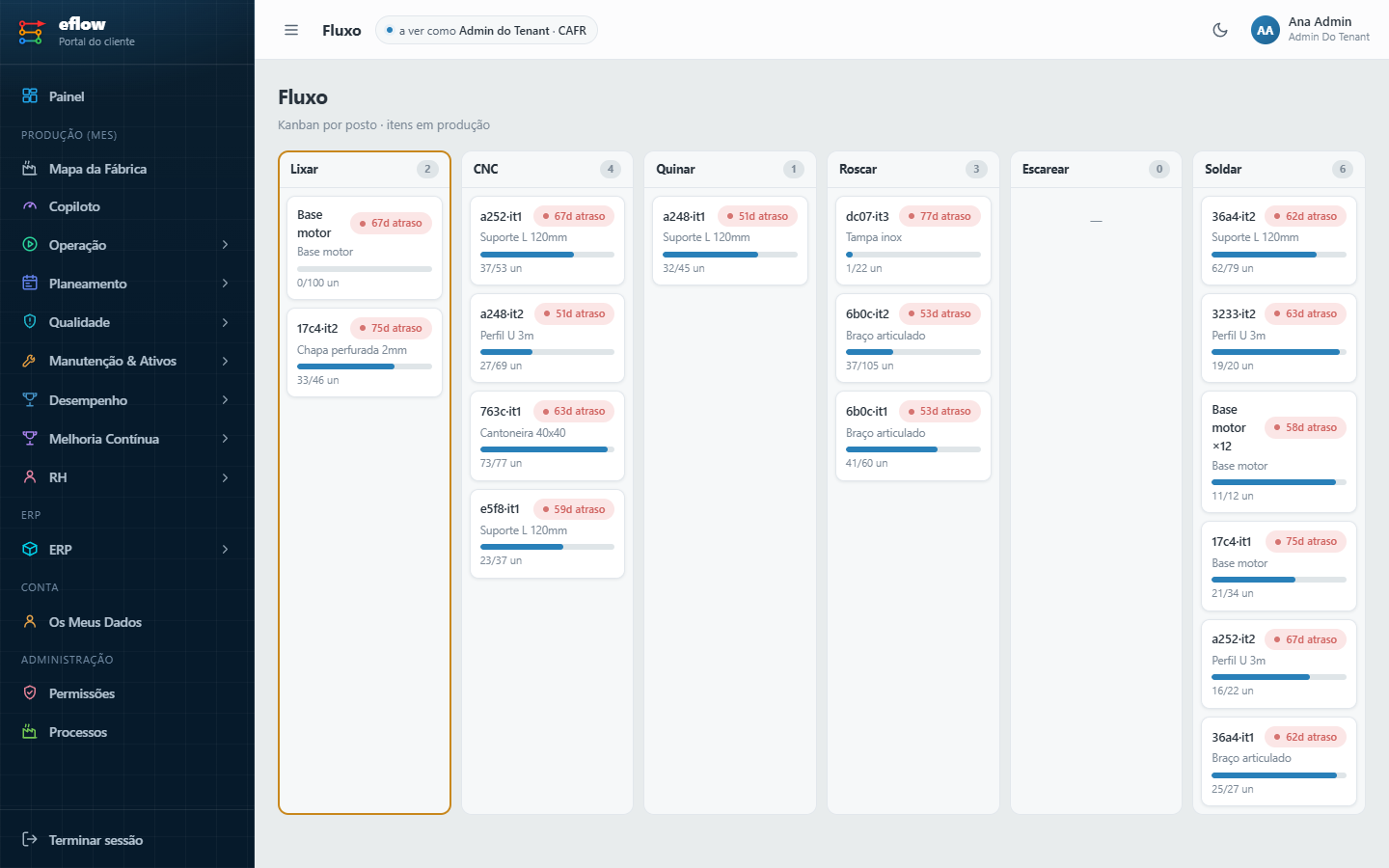Open Mapa da Fábrica menu item
This screenshot has height=868, width=1389.
tap(127, 169)
